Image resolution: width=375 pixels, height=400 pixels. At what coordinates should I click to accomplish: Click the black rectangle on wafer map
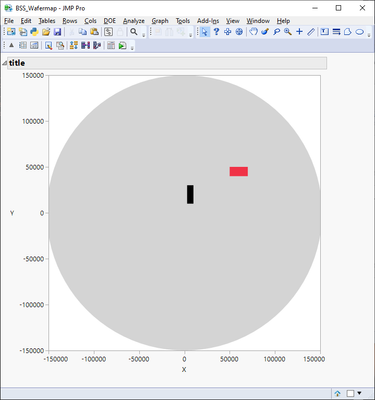190,194
